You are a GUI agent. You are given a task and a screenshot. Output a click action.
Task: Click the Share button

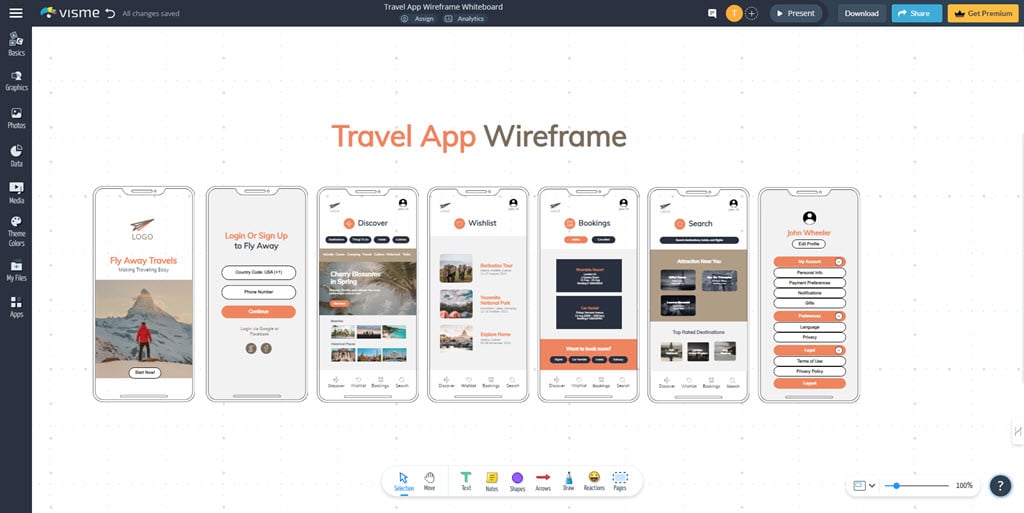pyautogui.click(x=917, y=13)
